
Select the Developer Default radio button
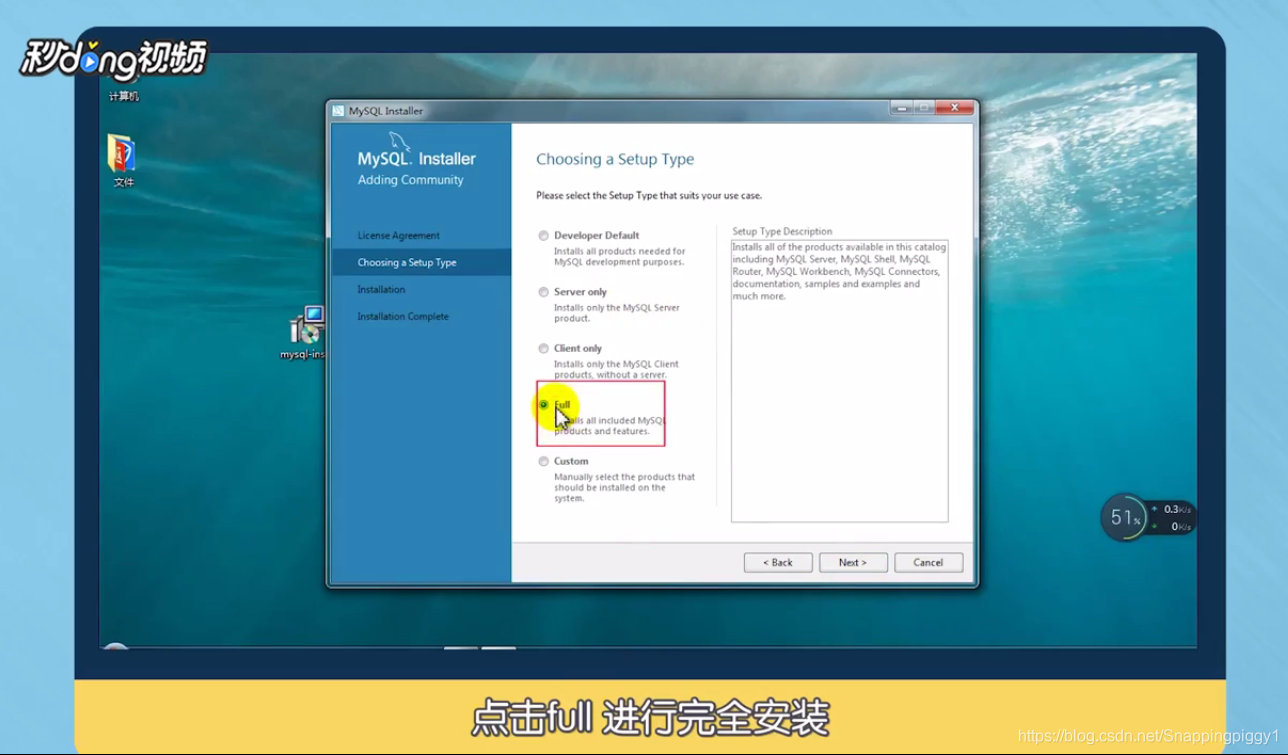(544, 236)
